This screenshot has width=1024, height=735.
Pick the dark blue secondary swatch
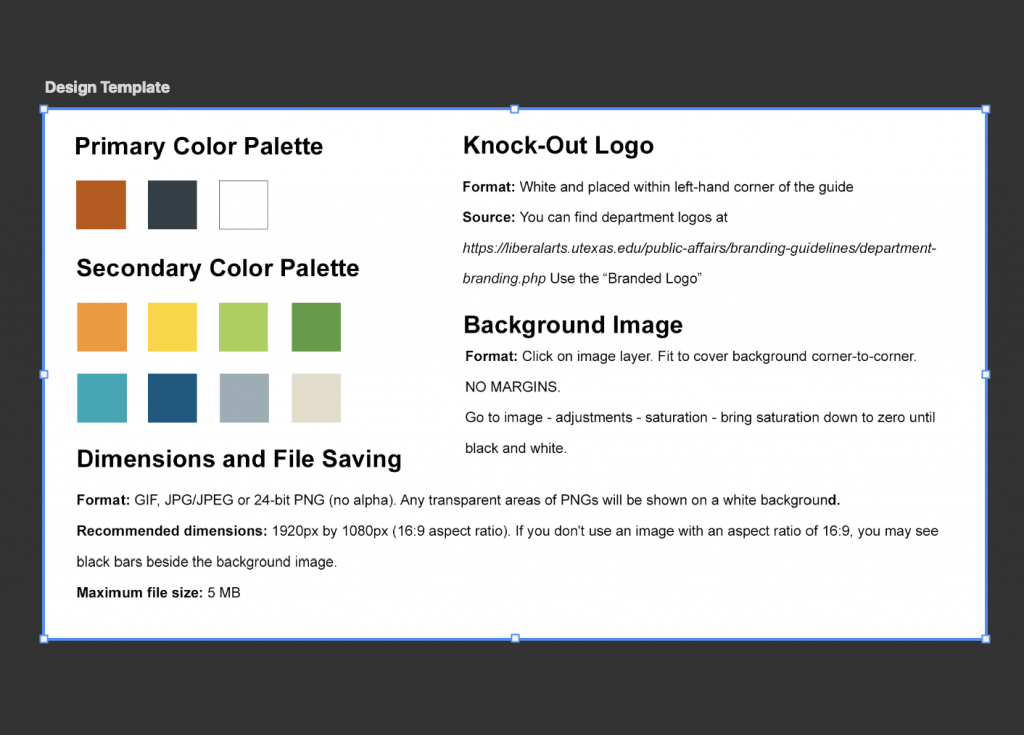[172, 398]
